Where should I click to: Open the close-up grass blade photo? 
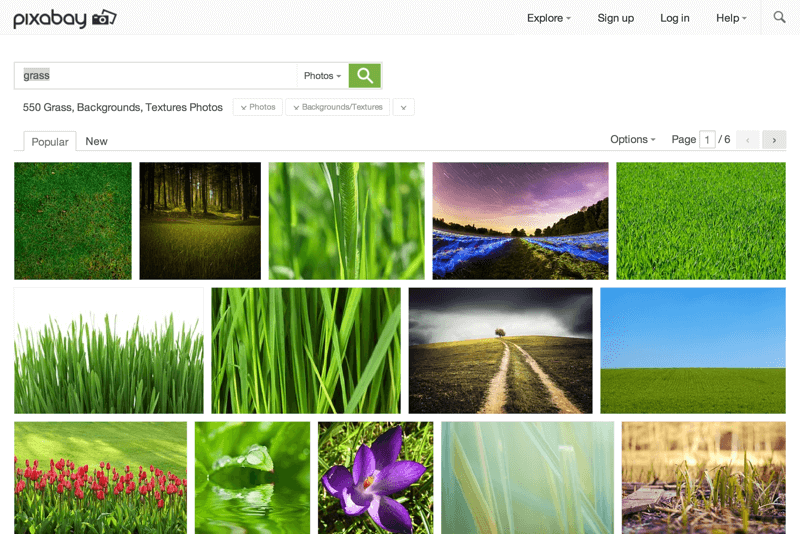(346, 221)
